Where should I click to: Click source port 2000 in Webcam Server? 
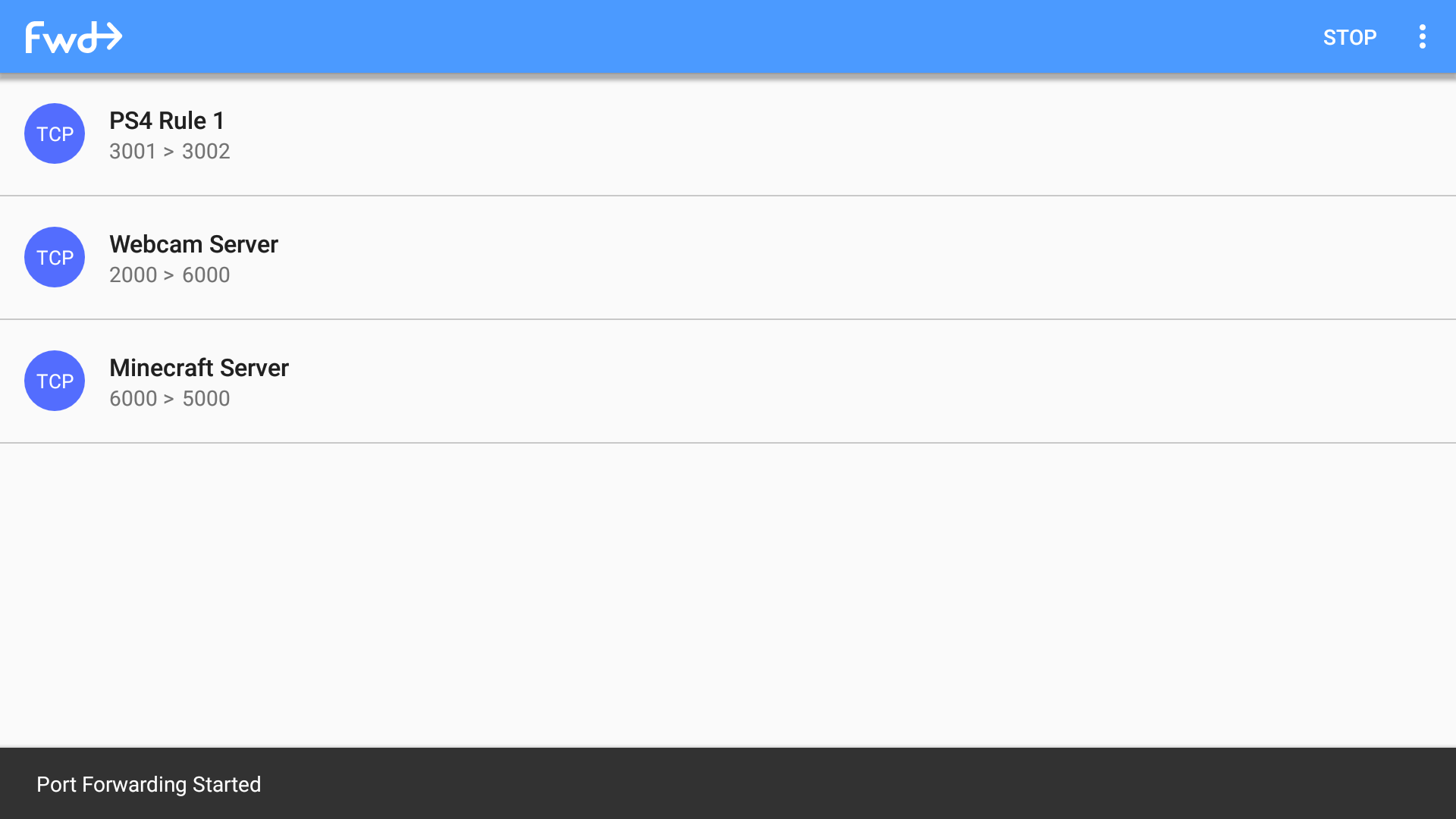click(133, 275)
